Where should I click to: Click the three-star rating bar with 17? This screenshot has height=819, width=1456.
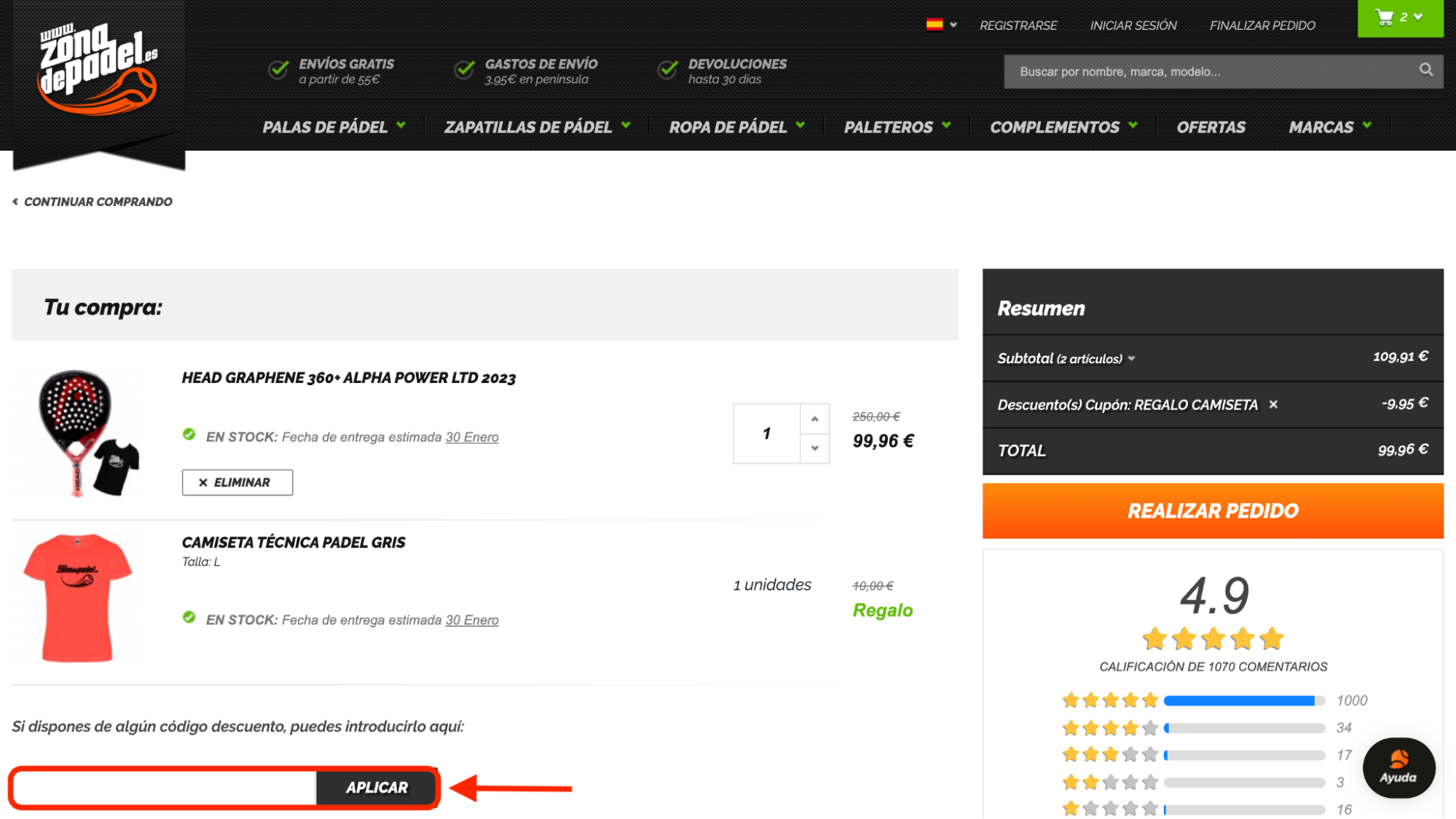(x=1244, y=755)
